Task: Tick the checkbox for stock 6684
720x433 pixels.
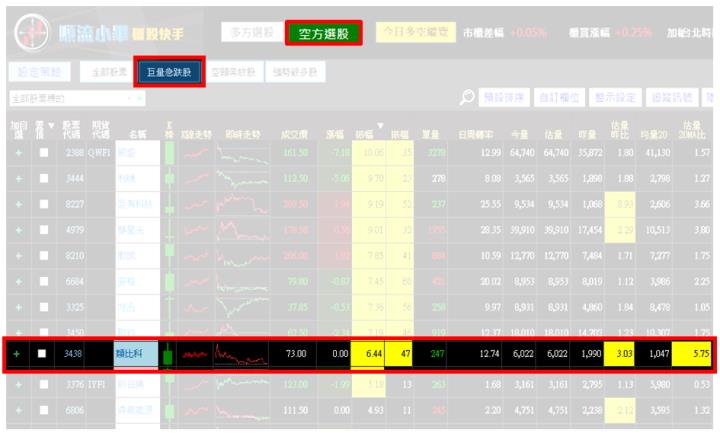Action: 44,281
